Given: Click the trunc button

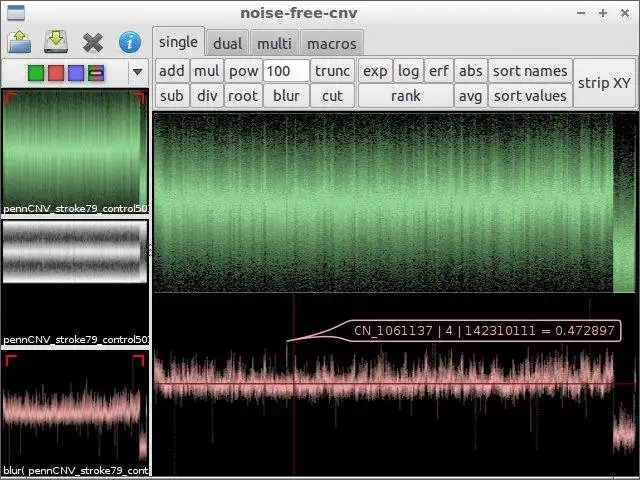Looking at the screenshot, I should coord(332,71).
